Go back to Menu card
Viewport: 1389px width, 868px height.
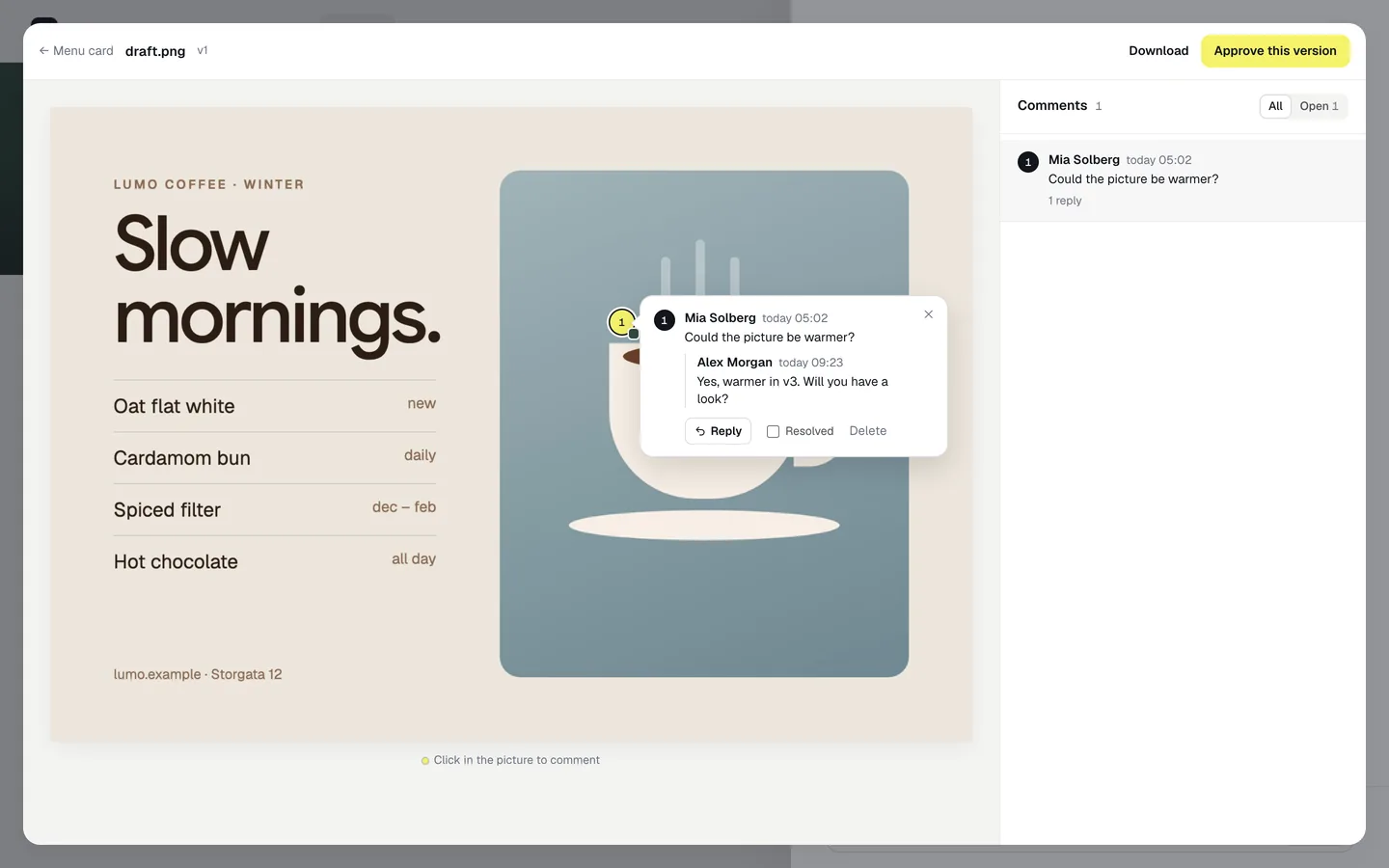(x=76, y=51)
